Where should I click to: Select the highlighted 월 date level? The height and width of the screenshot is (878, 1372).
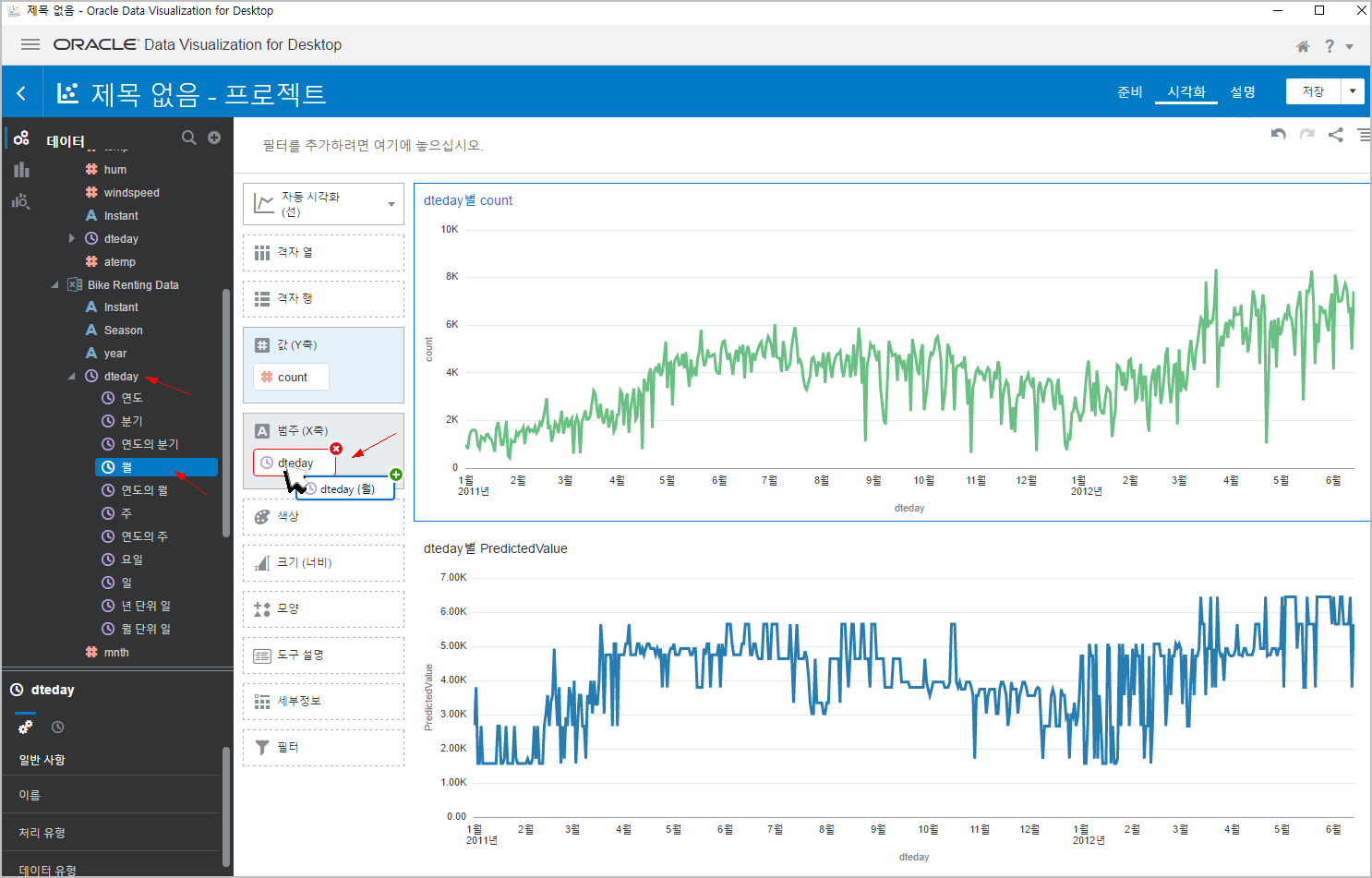(x=156, y=467)
